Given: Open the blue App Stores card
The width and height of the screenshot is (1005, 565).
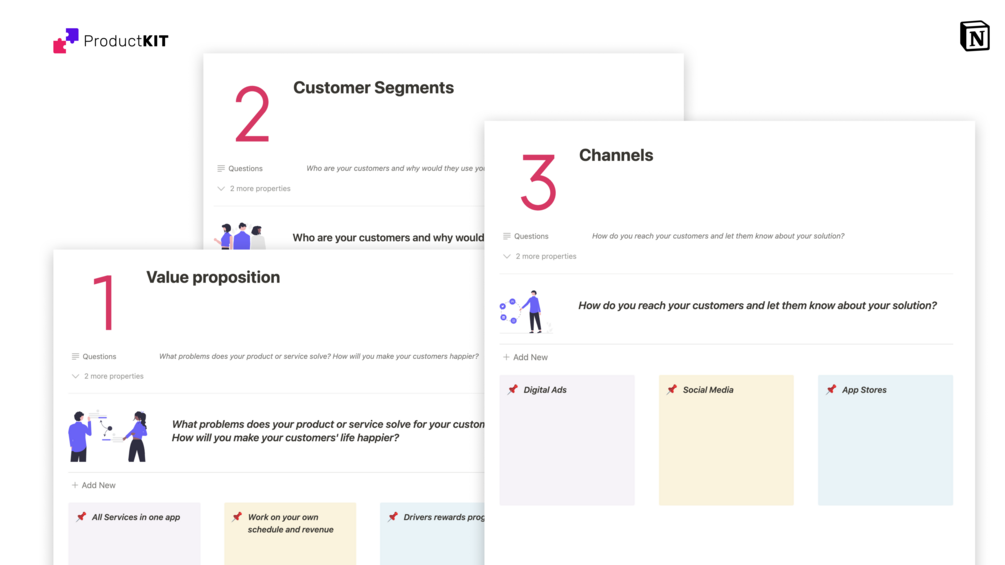Looking at the screenshot, I should point(885,445).
